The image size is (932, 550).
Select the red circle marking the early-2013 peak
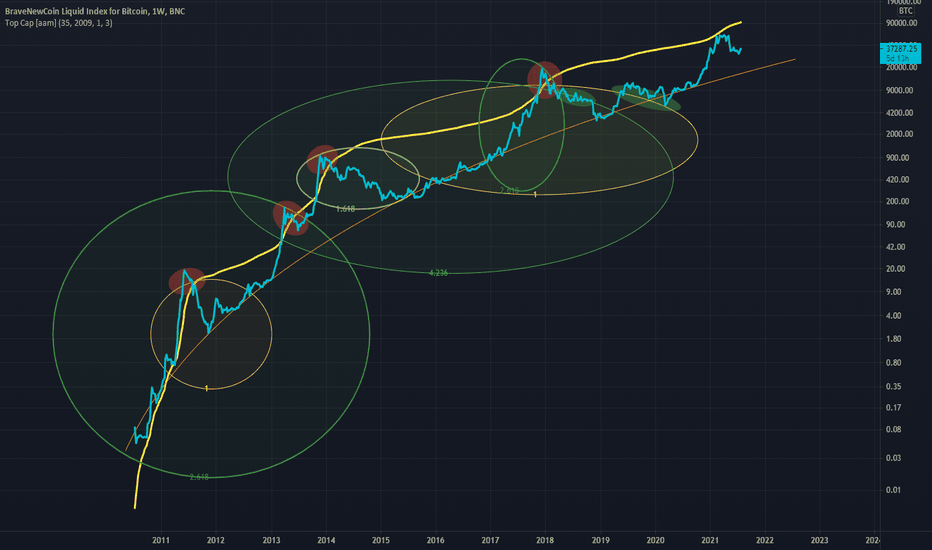click(x=291, y=218)
